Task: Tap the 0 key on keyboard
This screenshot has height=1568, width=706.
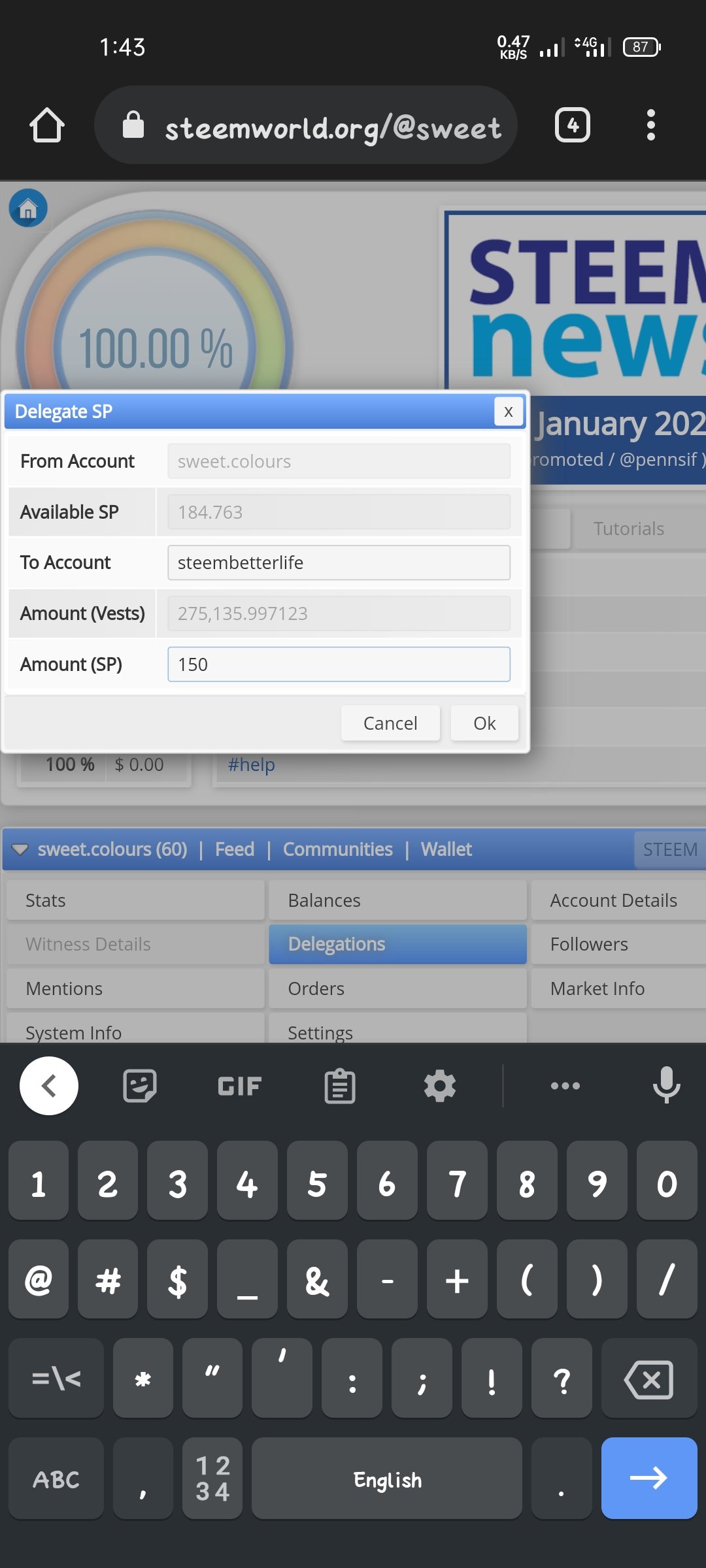Action: [667, 1181]
